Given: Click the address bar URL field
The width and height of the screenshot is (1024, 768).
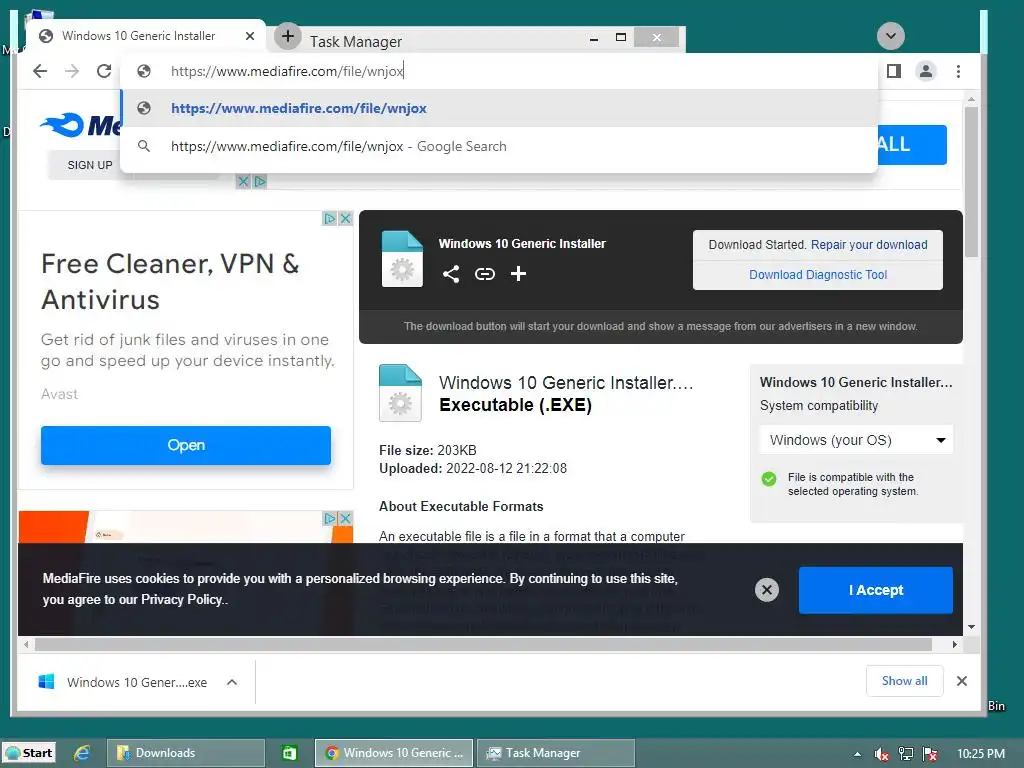Looking at the screenshot, I should tap(500, 71).
